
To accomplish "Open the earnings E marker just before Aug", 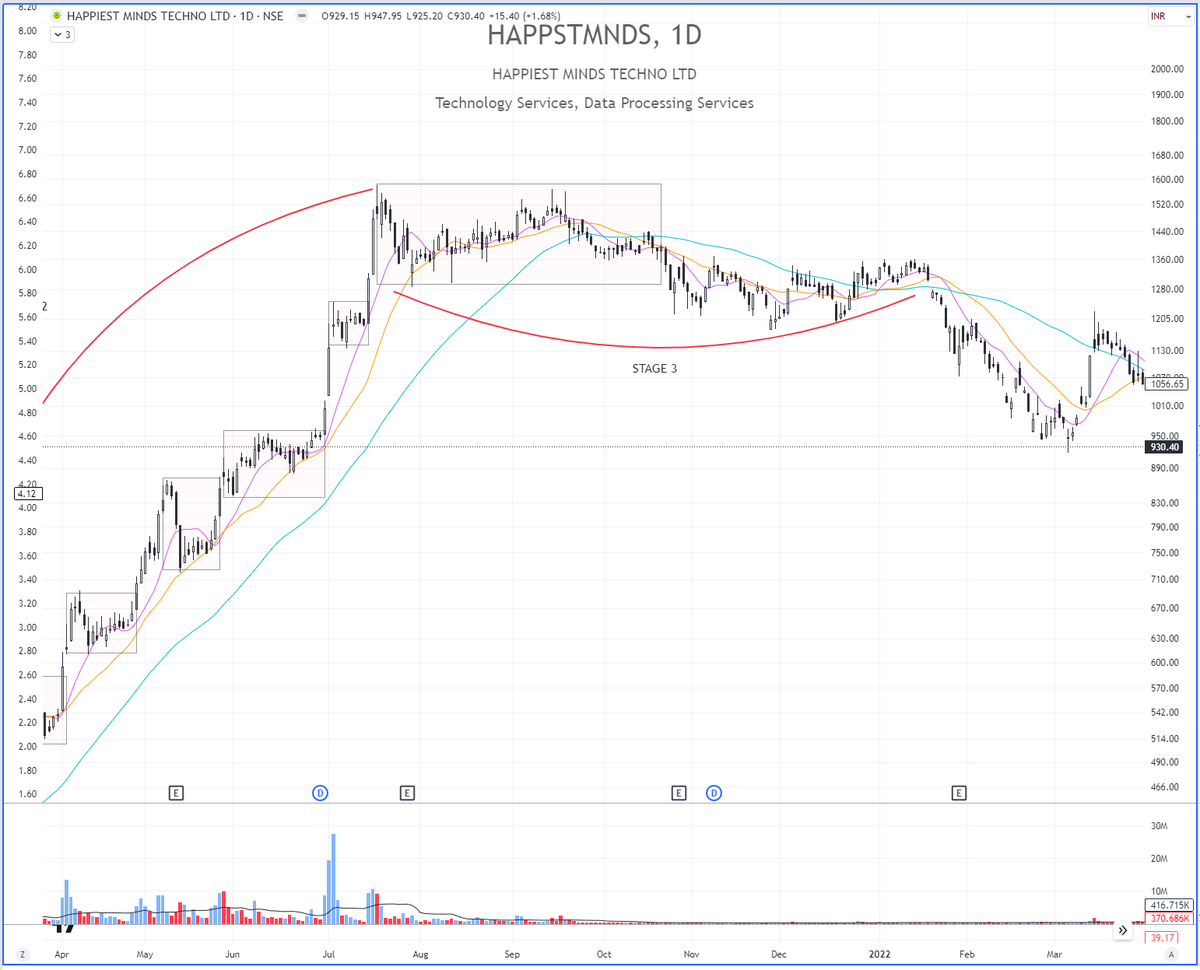I will (407, 793).
